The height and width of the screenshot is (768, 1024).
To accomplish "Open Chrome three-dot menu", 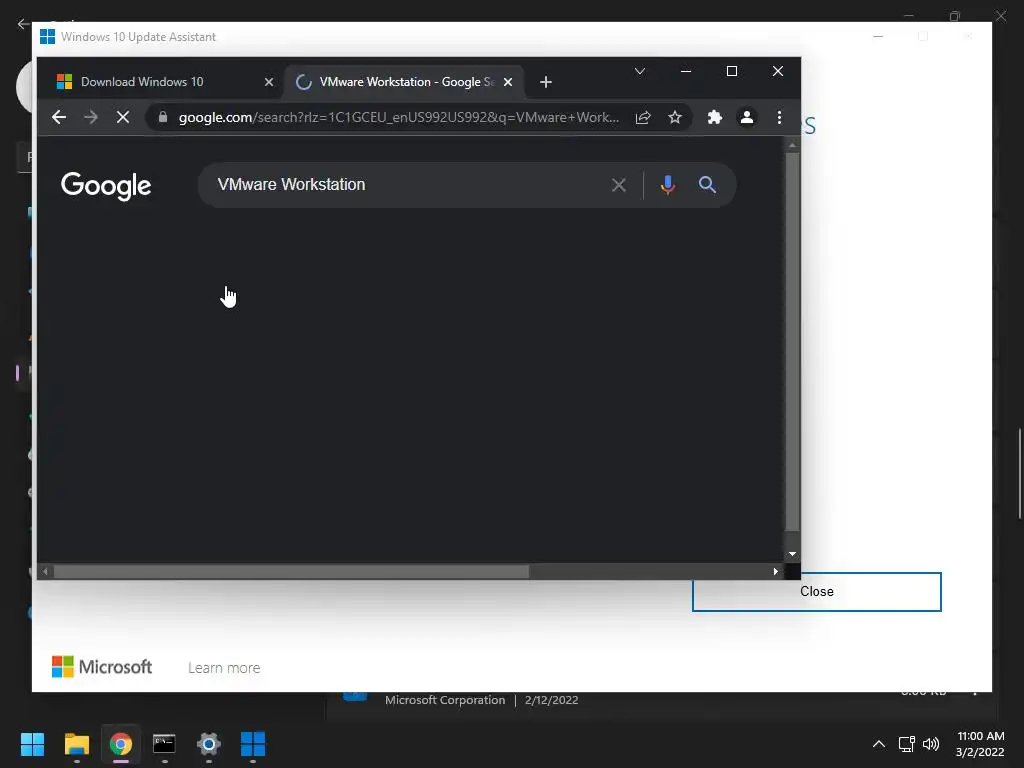I will point(779,118).
